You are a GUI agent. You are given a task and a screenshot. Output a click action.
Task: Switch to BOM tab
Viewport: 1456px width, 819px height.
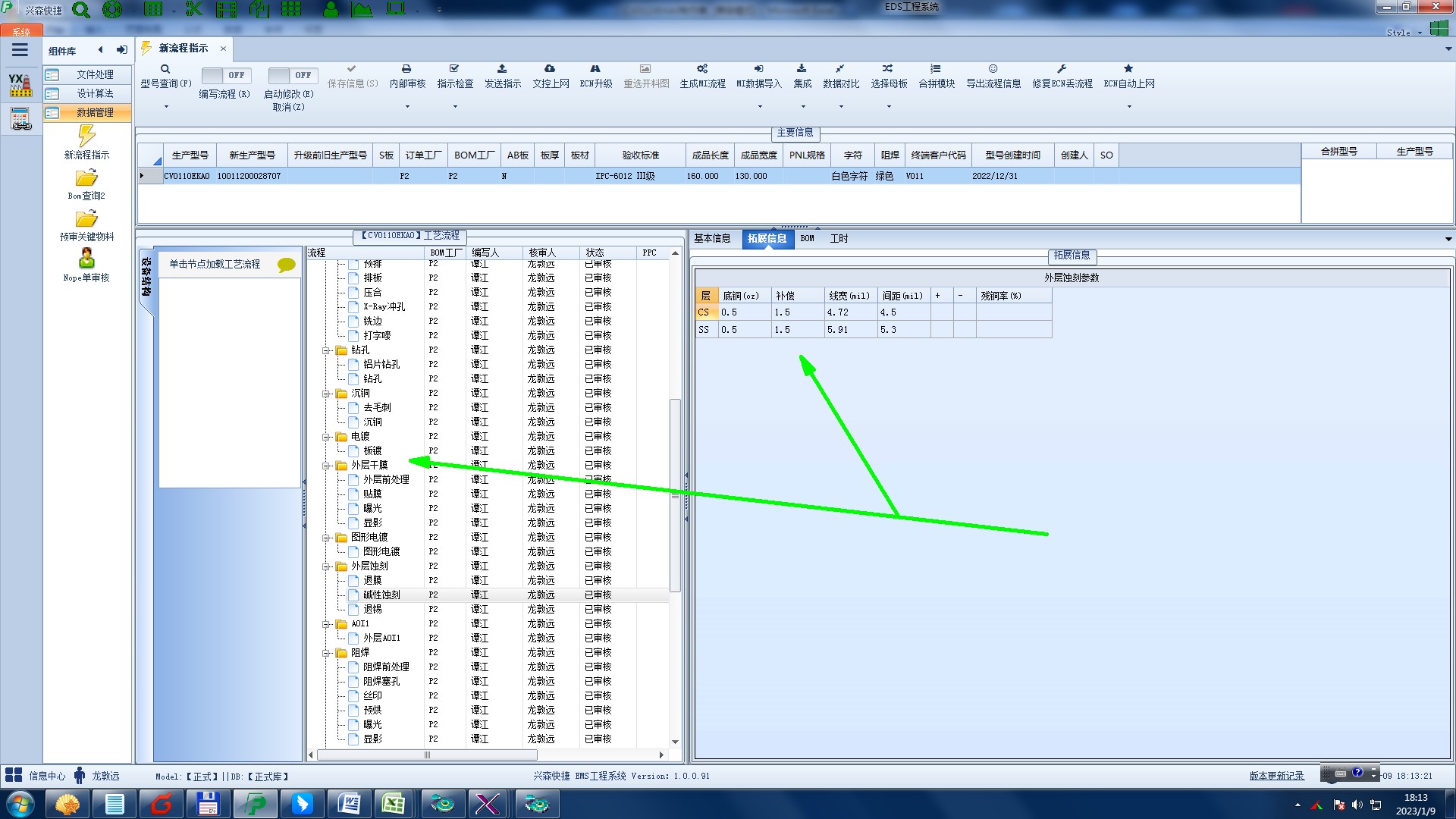[x=807, y=239]
